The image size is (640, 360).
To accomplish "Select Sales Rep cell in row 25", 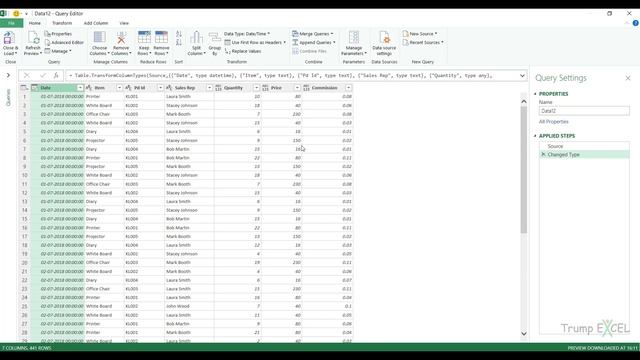I will point(189,306).
